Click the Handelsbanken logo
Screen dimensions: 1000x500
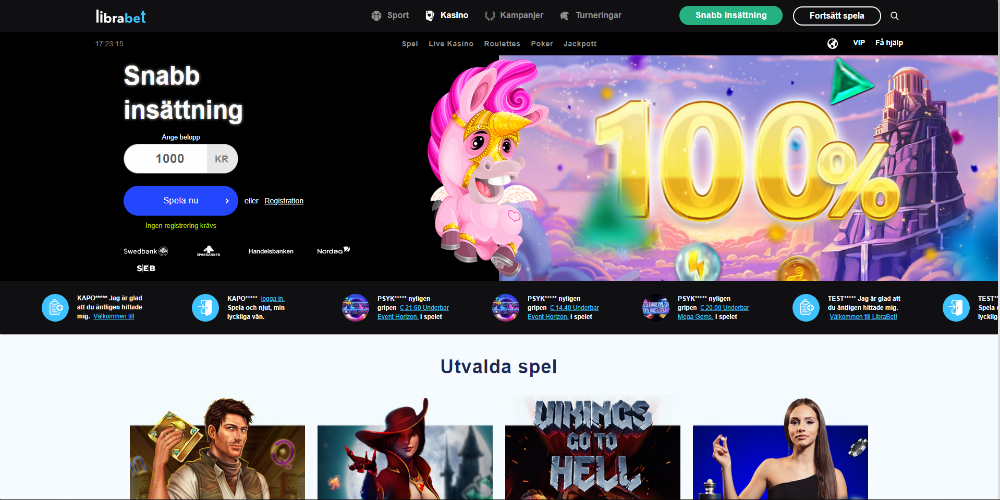coord(271,251)
